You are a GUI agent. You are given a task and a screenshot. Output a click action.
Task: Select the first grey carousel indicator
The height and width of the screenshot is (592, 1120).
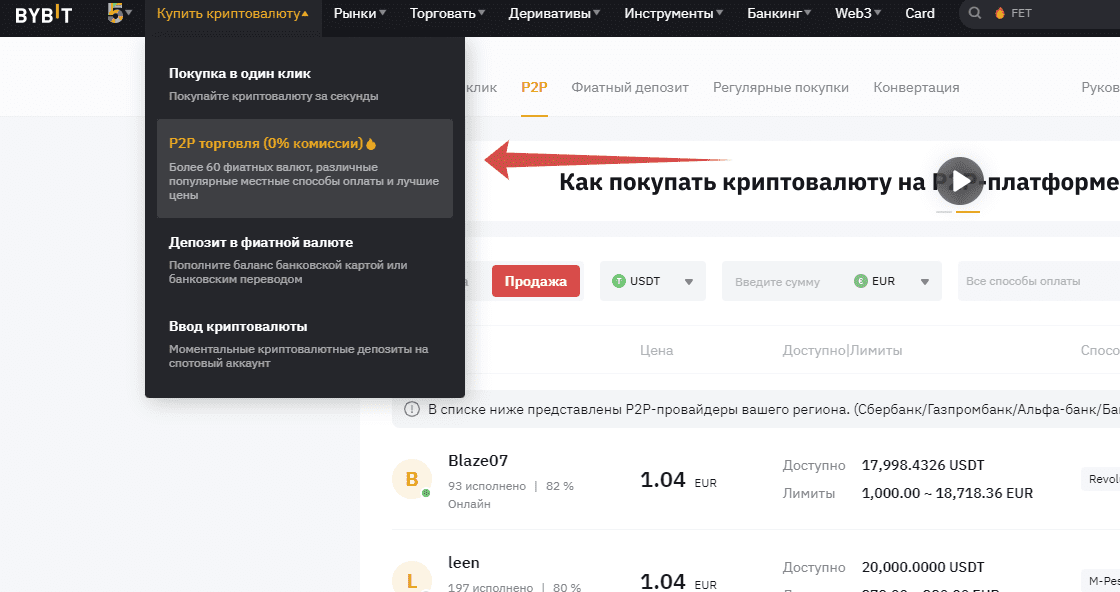pyautogui.click(x=944, y=212)
